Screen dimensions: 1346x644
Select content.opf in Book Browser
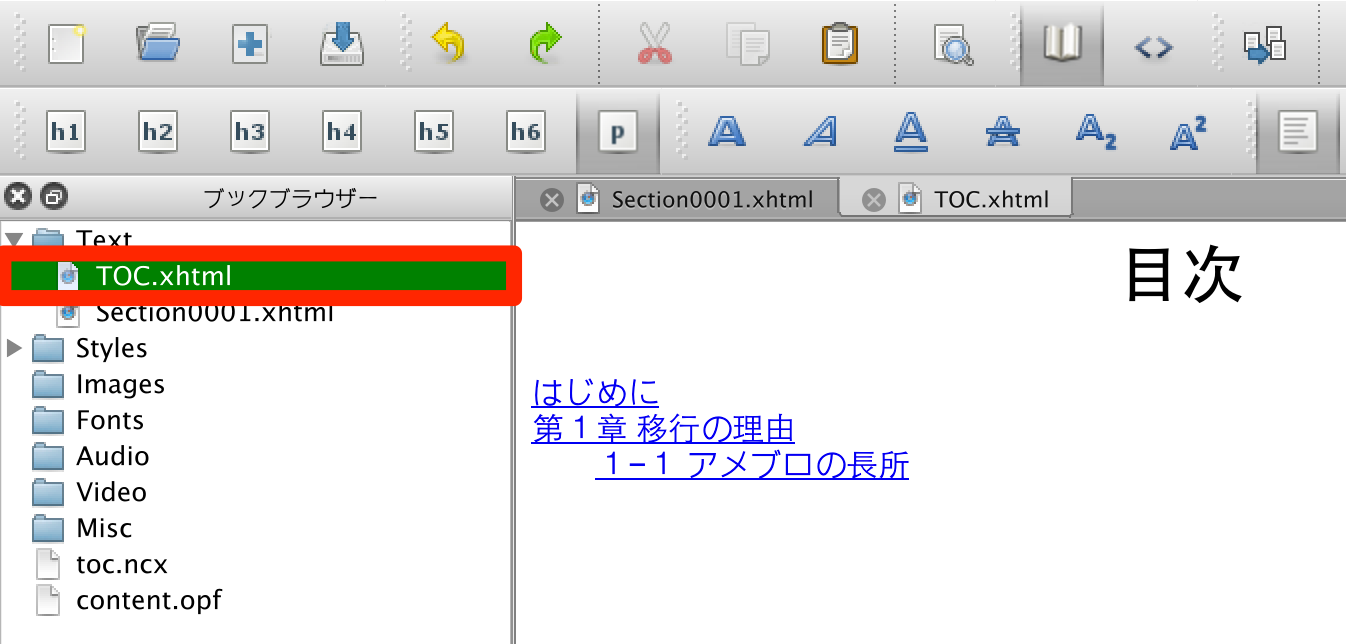[x=148, y=600]
